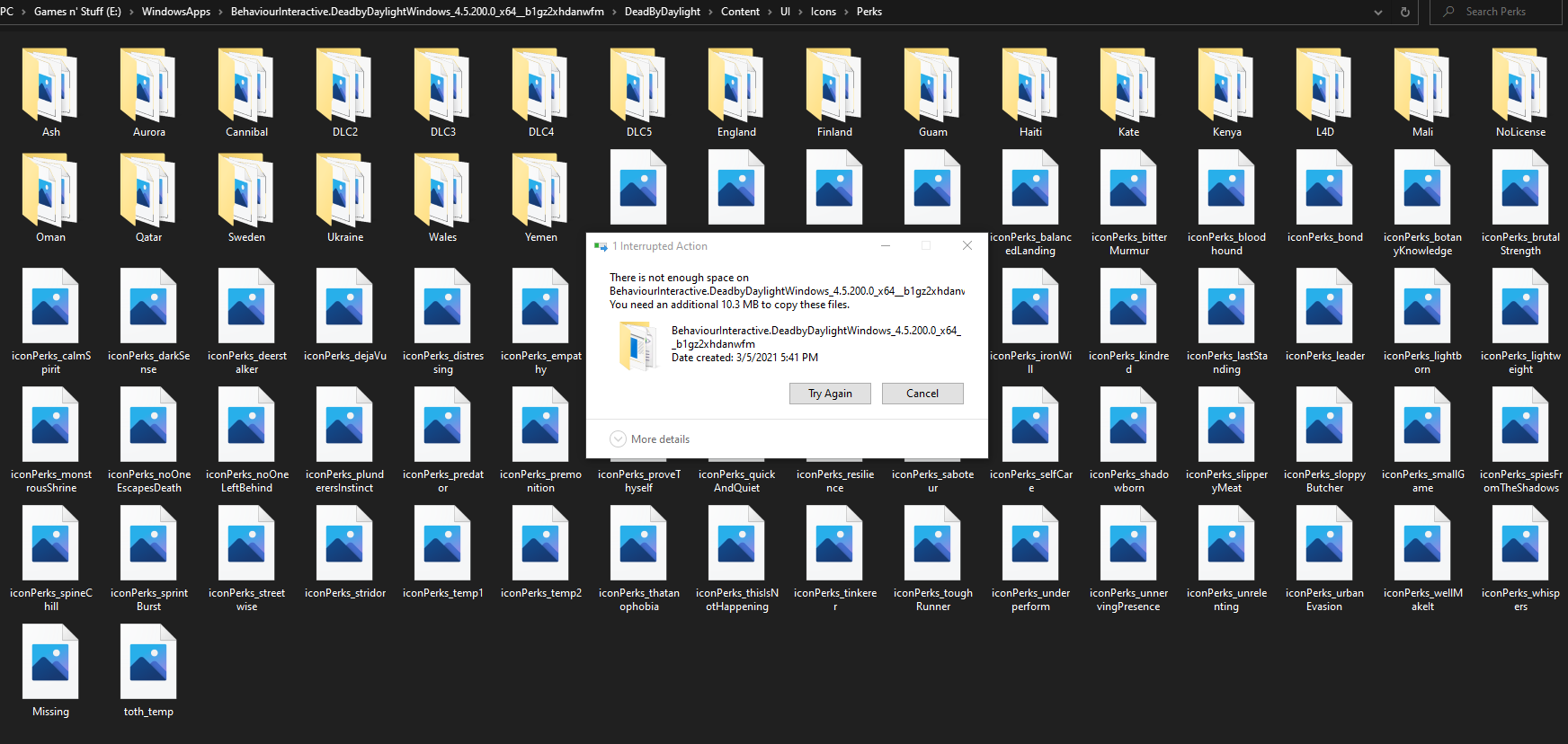Open address bar history dropdown

pyautogui.click(x=1378, y=12)
